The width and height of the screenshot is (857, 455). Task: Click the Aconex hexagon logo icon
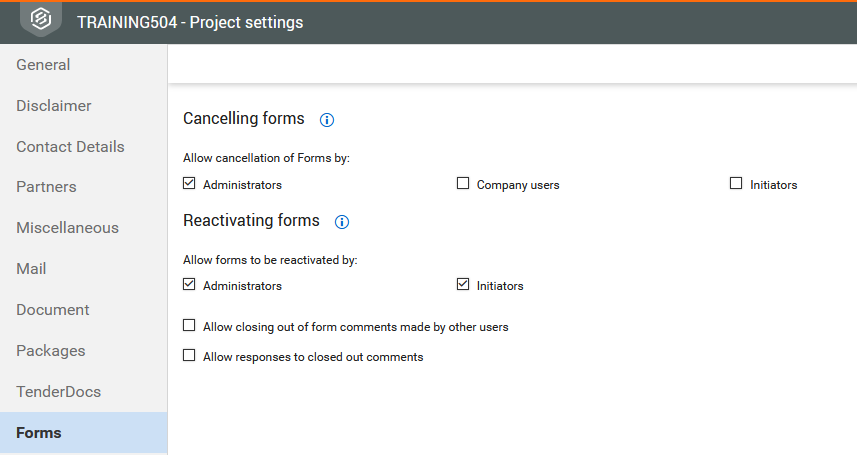41,19
